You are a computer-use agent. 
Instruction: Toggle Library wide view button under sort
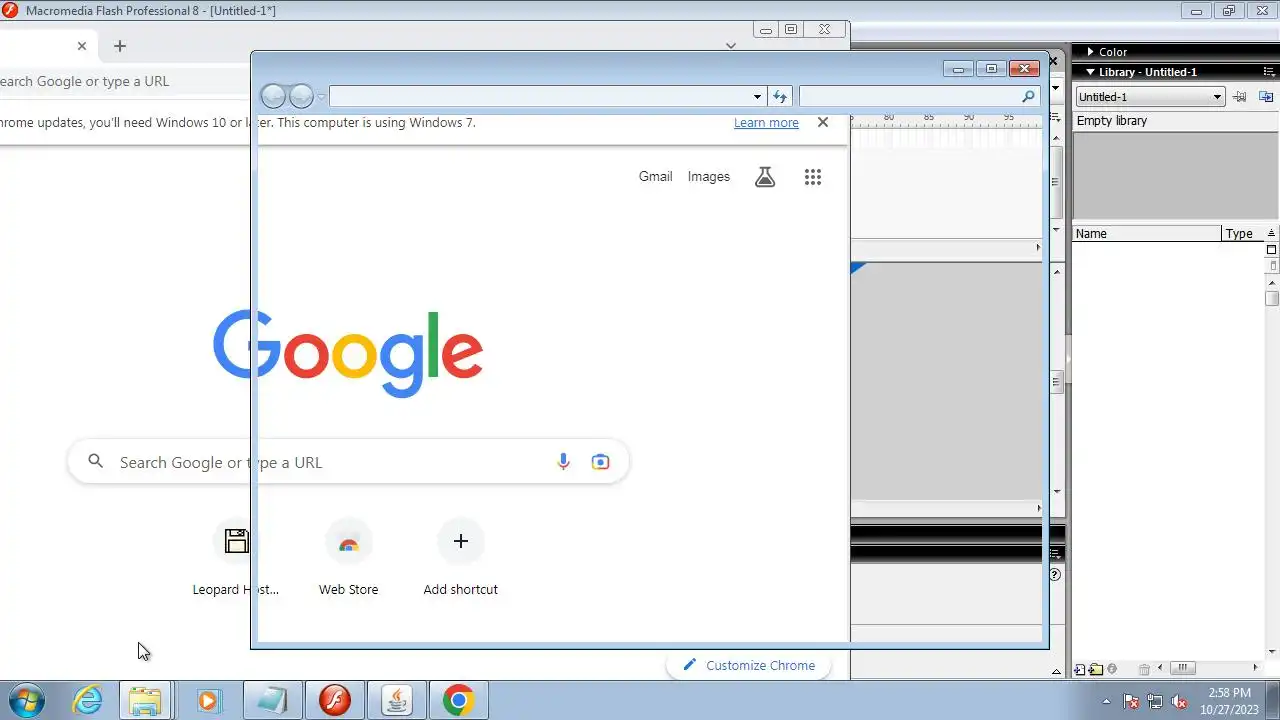[1272, 250]
